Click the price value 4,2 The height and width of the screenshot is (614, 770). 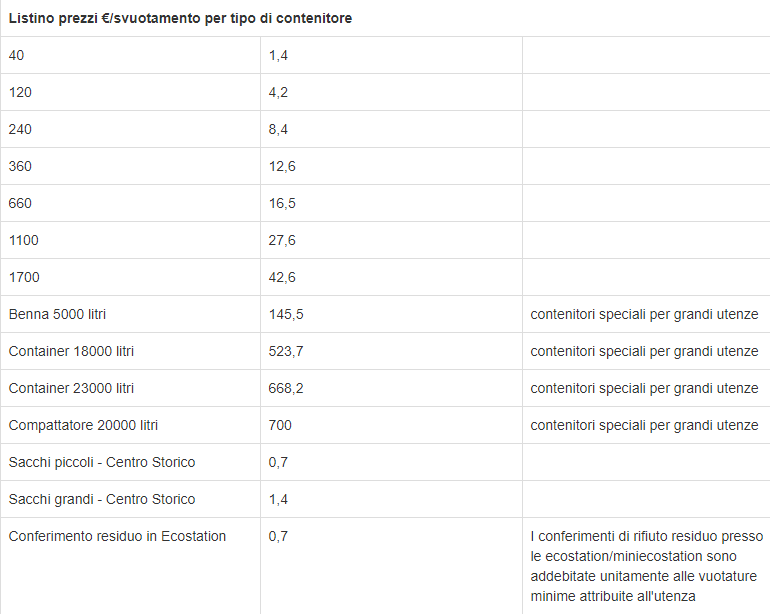278,92
